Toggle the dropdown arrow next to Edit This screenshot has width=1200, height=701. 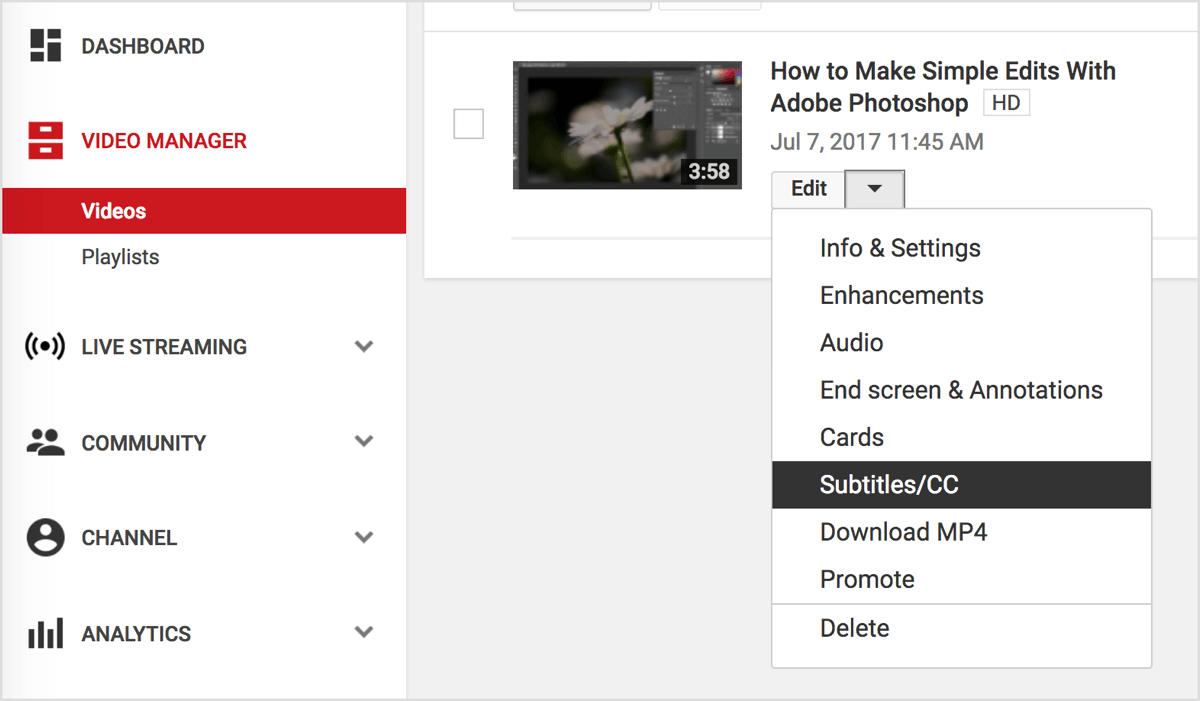click(875, 189)
